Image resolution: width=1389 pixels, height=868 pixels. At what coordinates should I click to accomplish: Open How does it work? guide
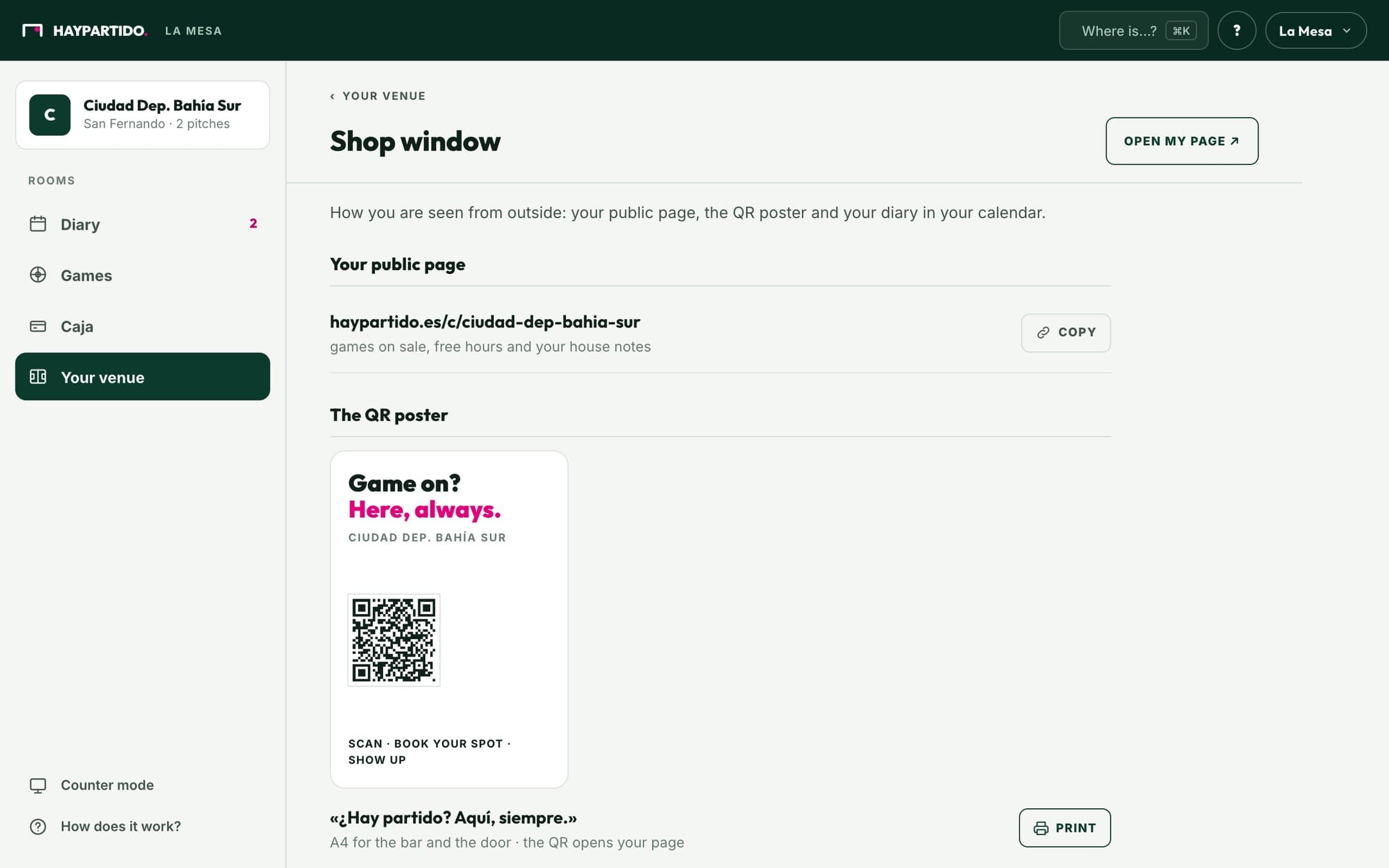click(143, 826)
